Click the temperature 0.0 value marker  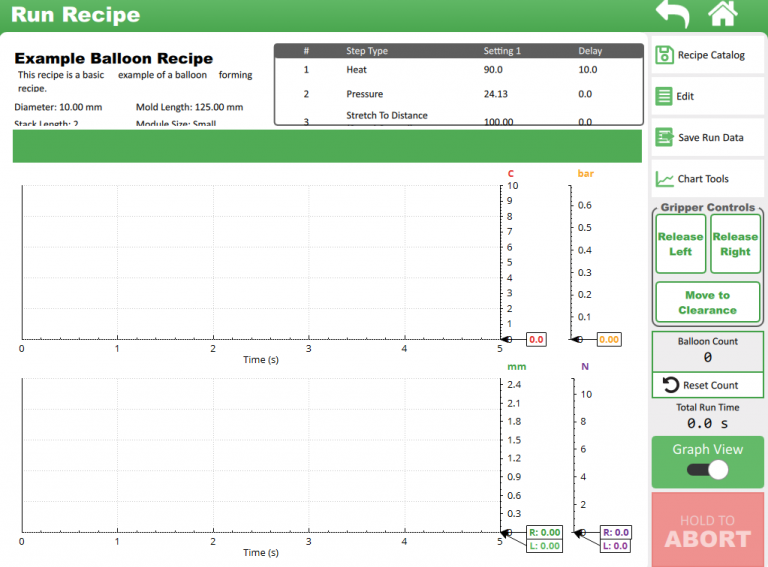[536, 340]
